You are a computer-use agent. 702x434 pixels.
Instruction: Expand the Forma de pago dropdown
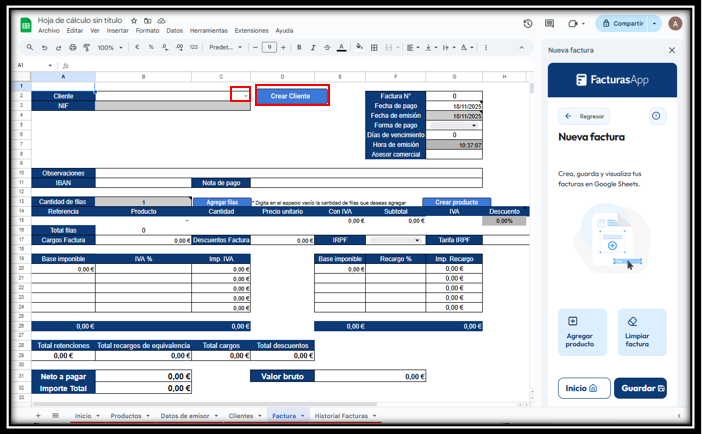473,125
